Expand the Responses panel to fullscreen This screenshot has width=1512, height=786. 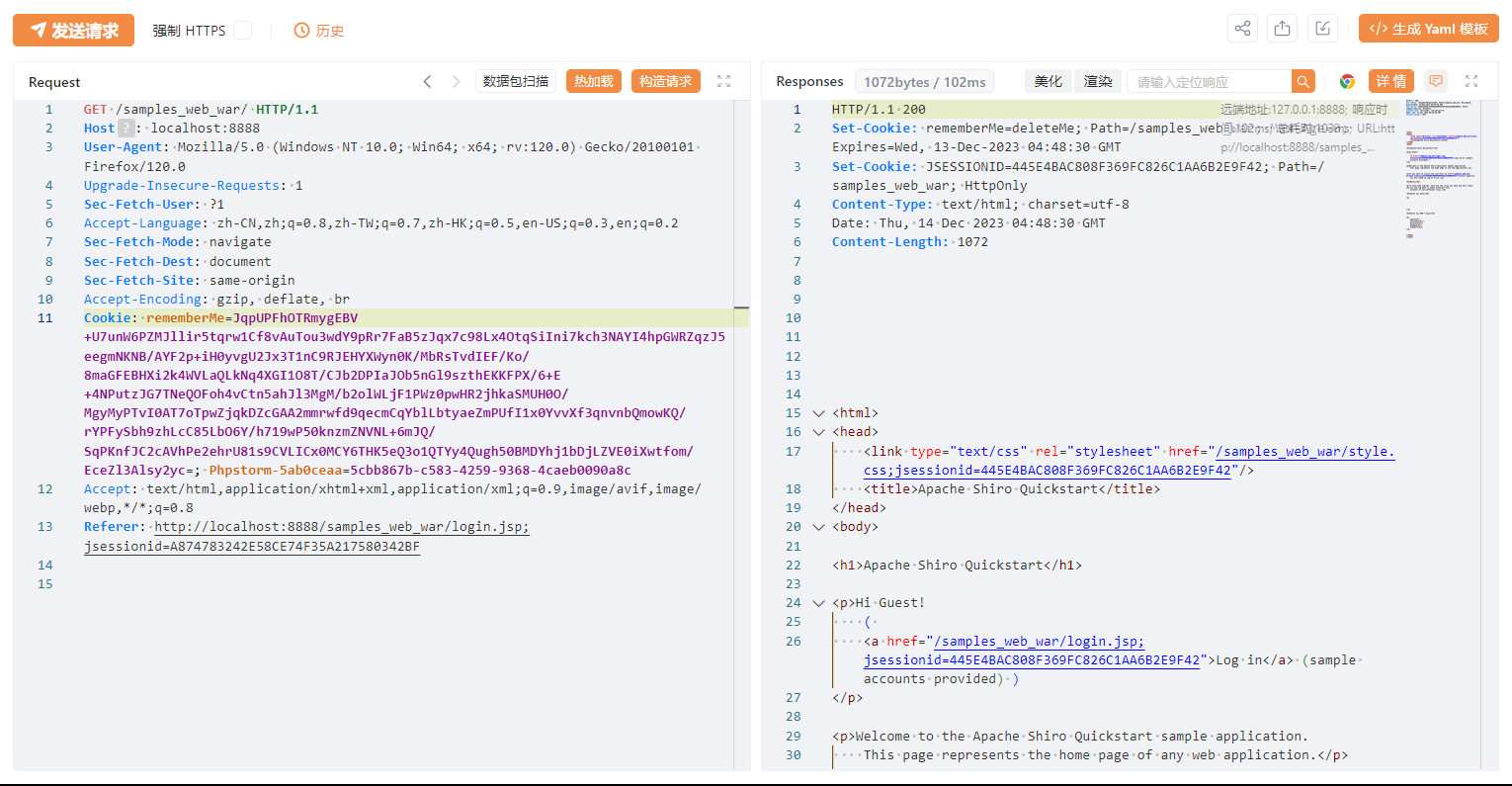(x=1471, y=81)
